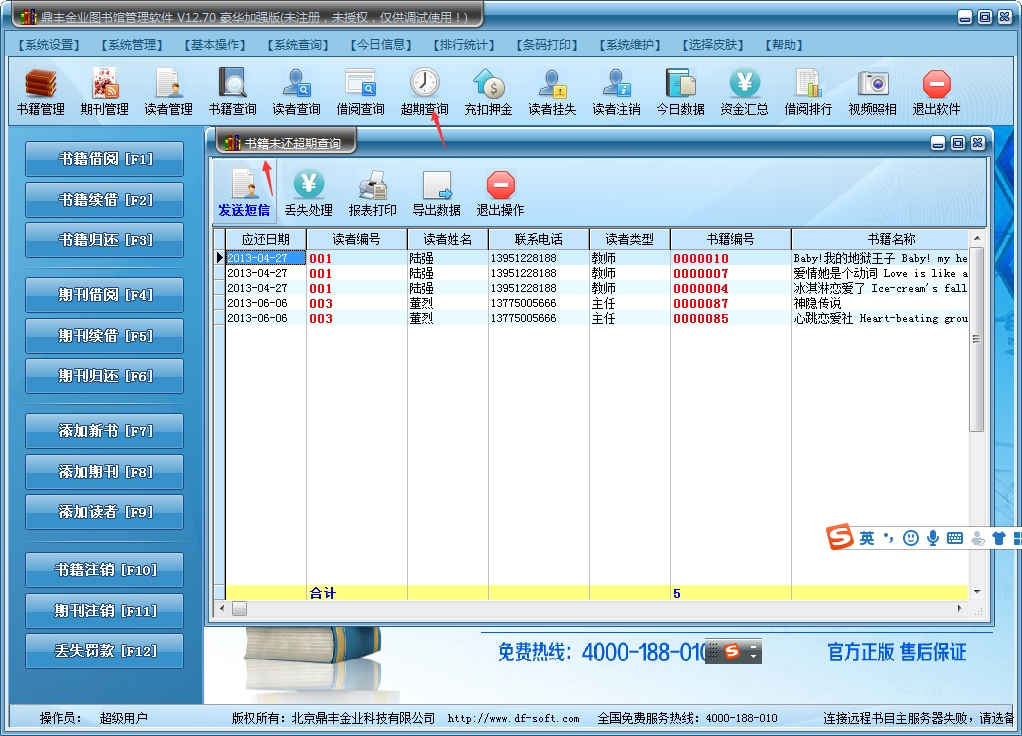
Task: Click the 超期查询 clock icon
Action: coord(424,84)
